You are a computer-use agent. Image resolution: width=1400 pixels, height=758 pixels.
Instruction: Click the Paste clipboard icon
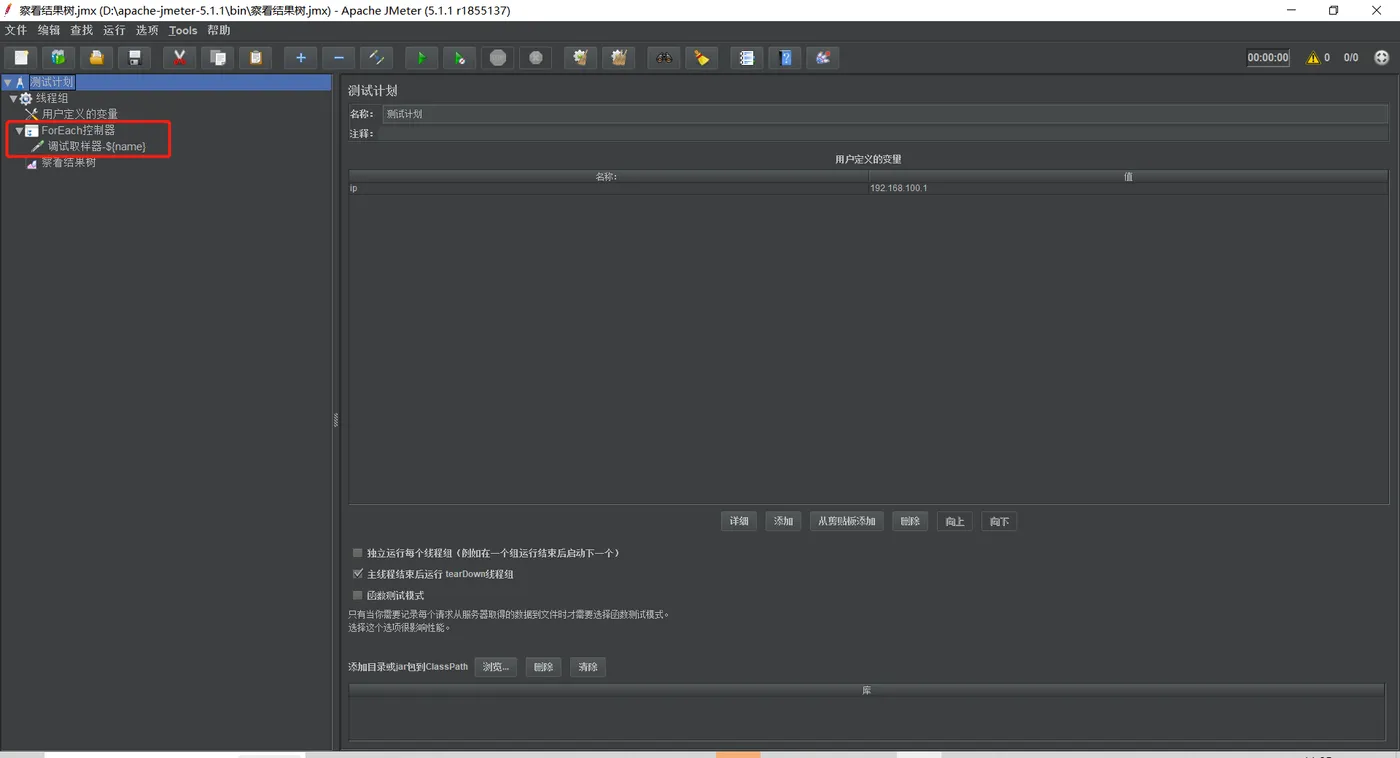(255, 58)
